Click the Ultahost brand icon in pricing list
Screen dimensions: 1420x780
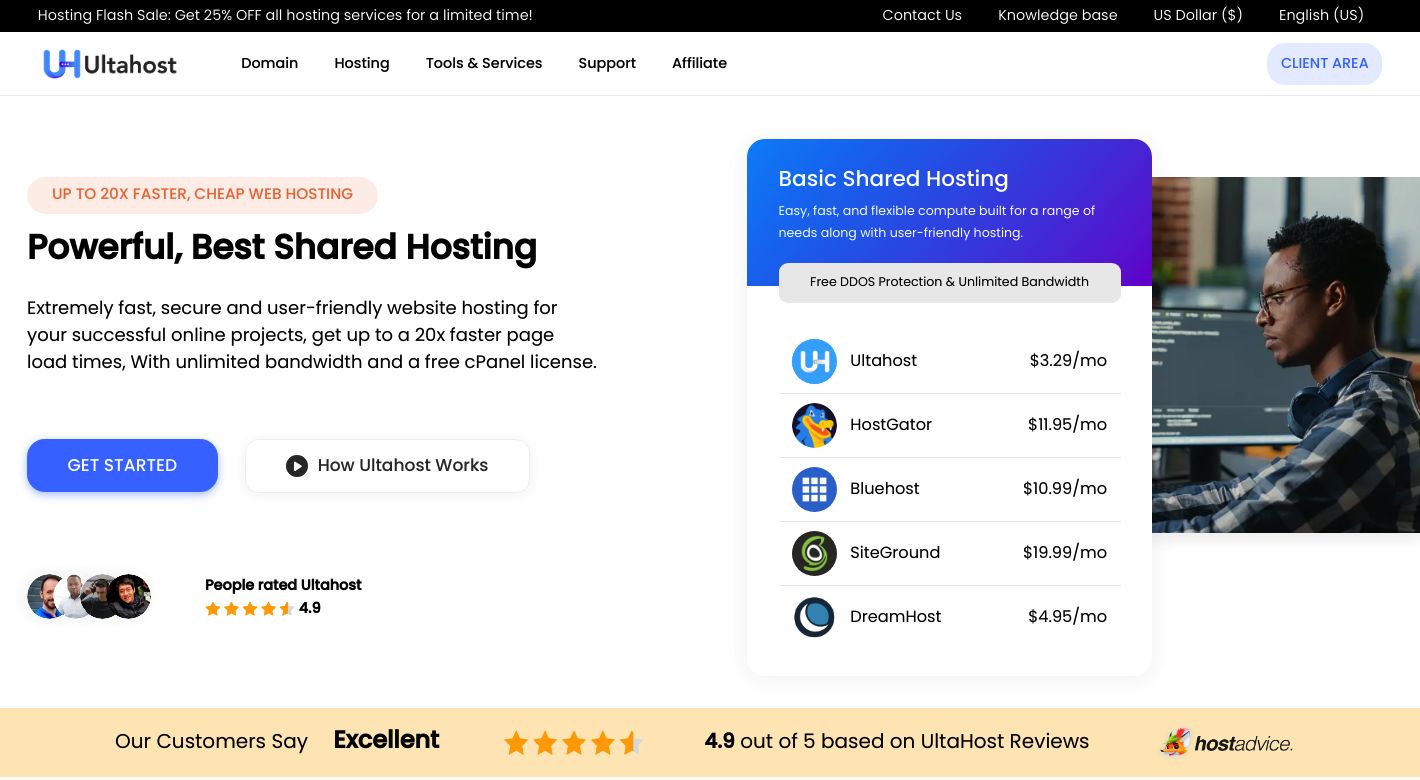[814, 361]
